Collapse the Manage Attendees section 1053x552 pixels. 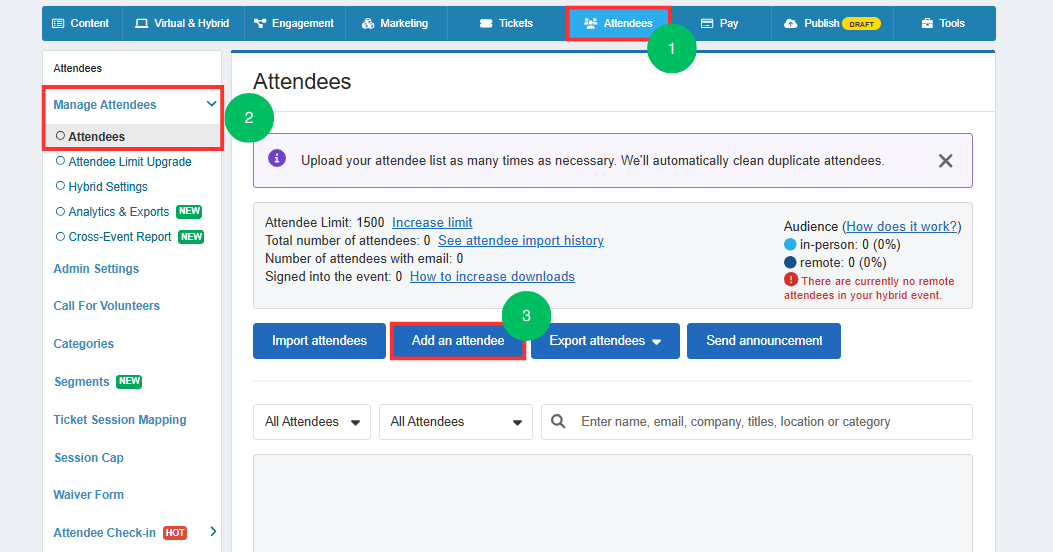211,104
